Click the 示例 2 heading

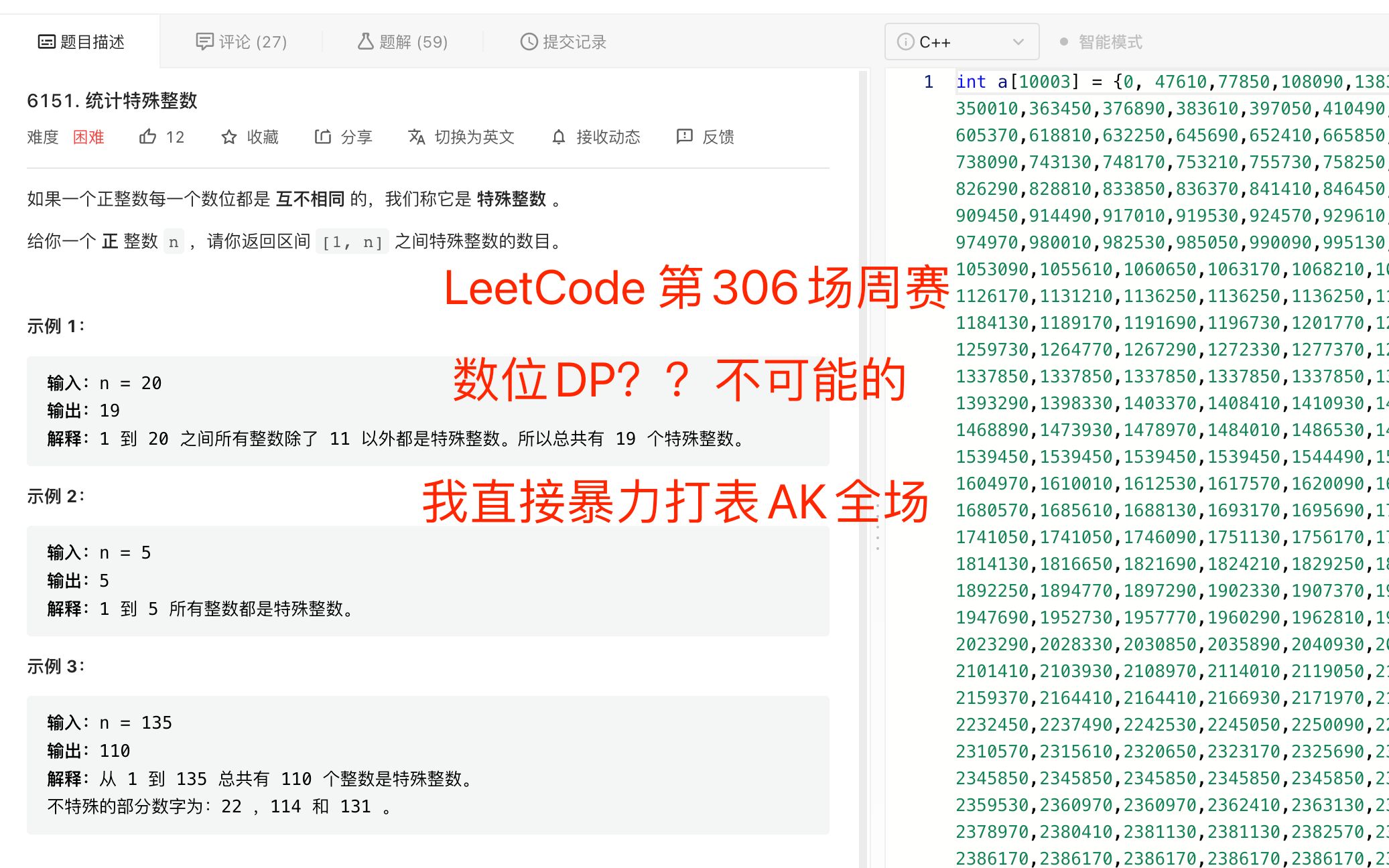(56, 496)
